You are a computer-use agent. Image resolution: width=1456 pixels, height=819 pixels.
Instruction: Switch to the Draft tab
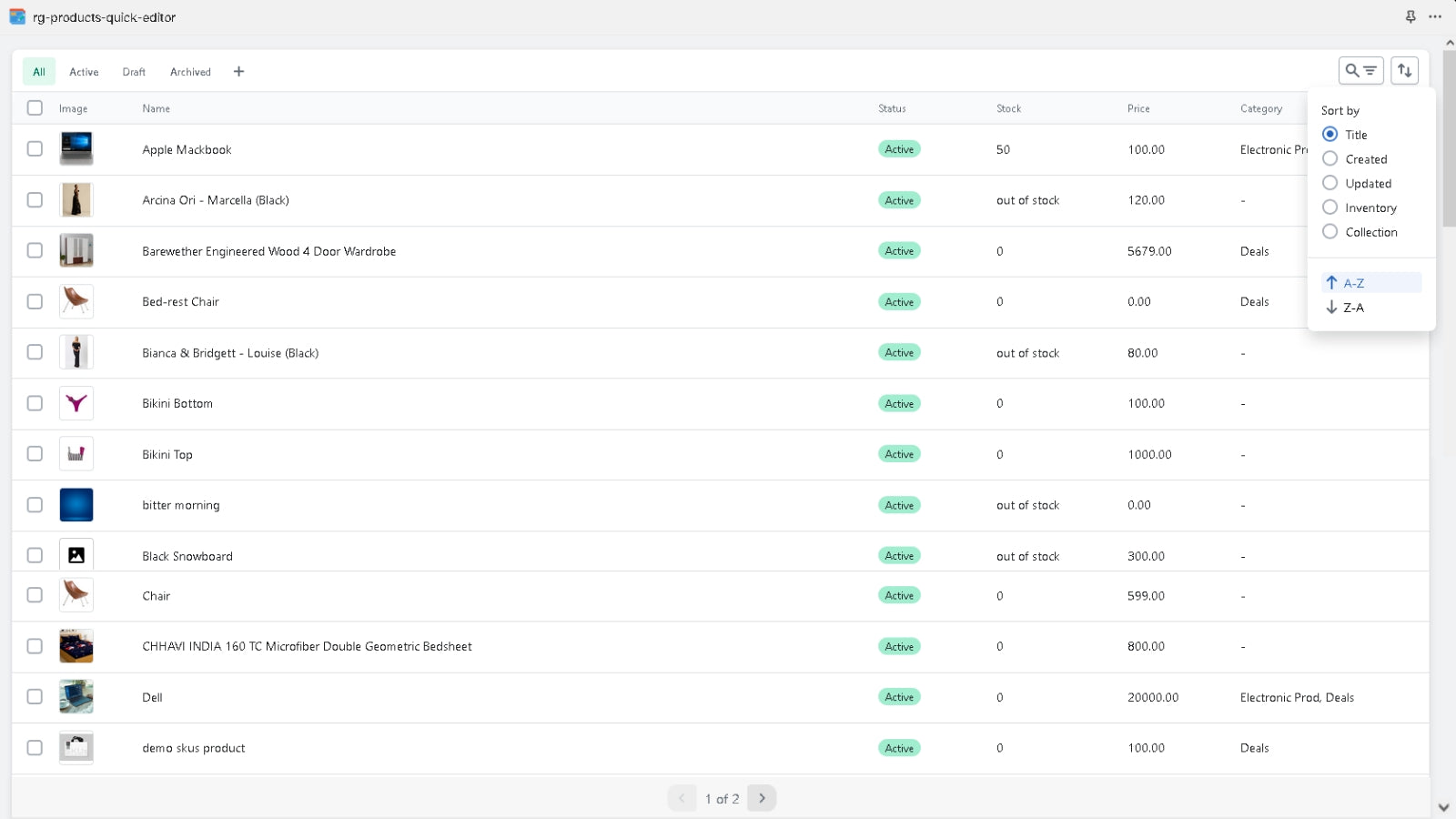(134, 72)
